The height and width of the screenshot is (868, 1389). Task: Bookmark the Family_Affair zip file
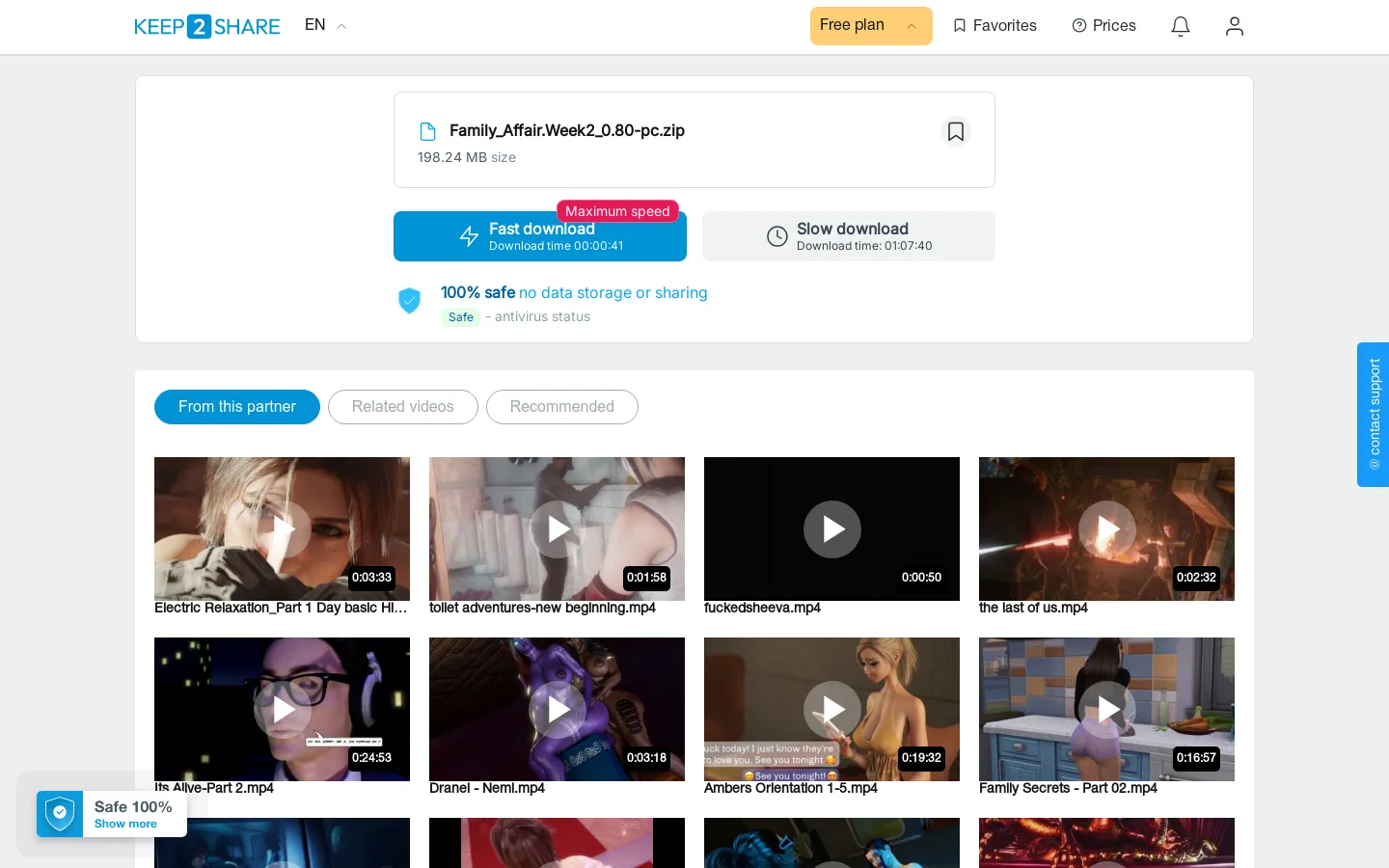[956, 131]
